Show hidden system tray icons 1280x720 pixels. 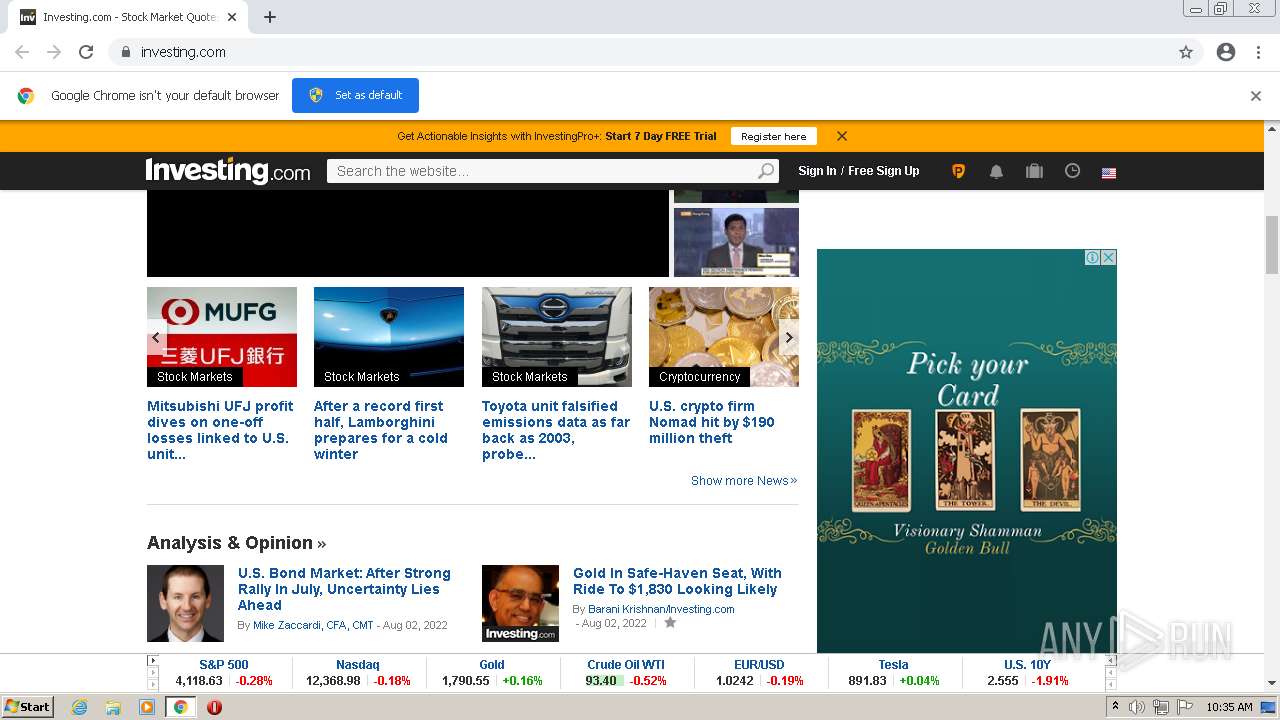click(1115, 707)
